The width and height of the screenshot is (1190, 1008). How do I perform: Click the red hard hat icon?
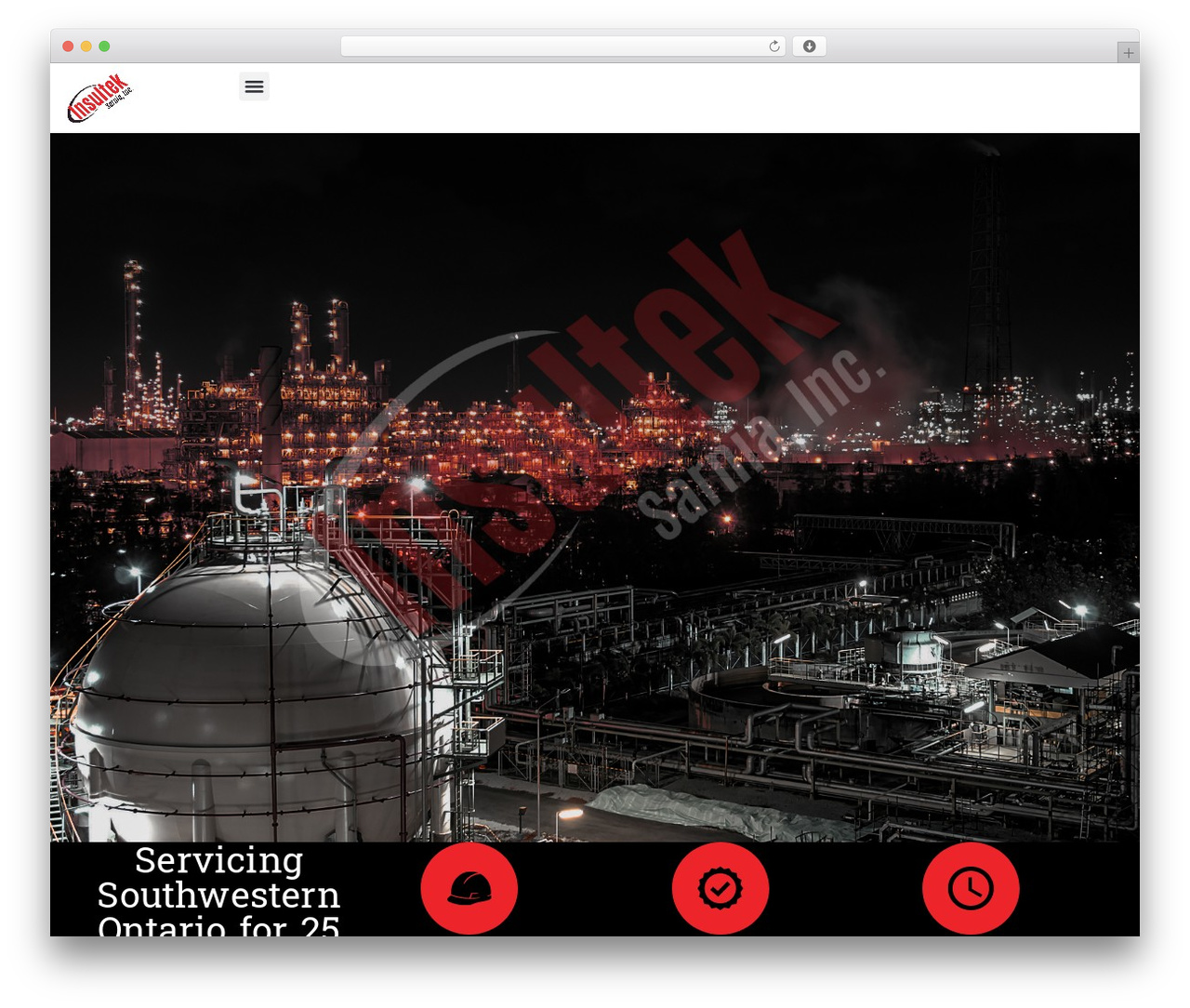[x=469, y=888]
